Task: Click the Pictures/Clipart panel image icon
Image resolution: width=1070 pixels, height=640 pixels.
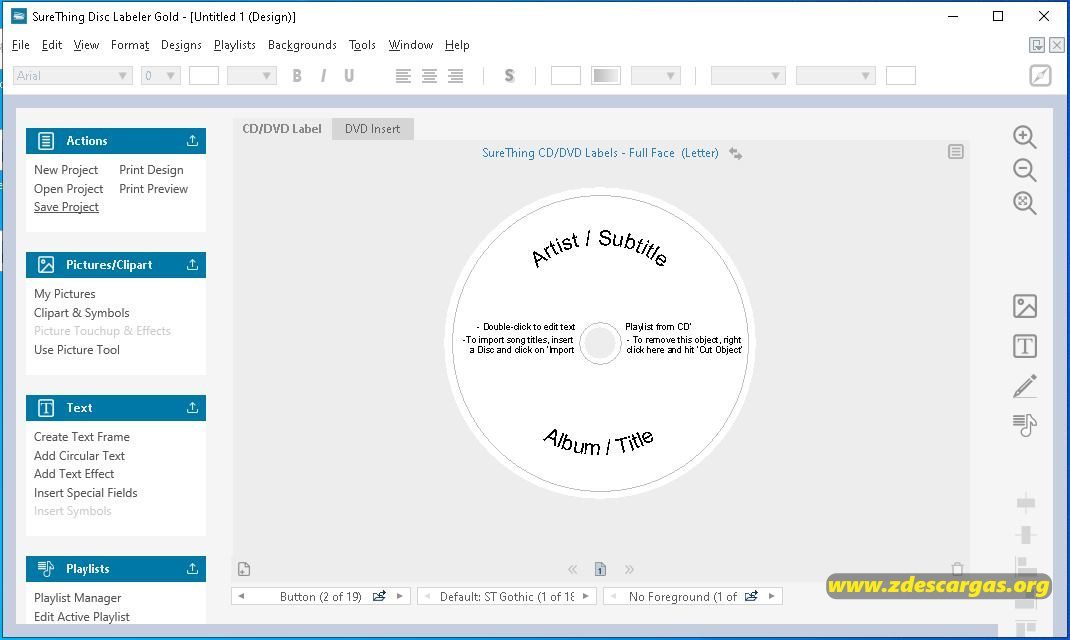Action: (46, 265)
